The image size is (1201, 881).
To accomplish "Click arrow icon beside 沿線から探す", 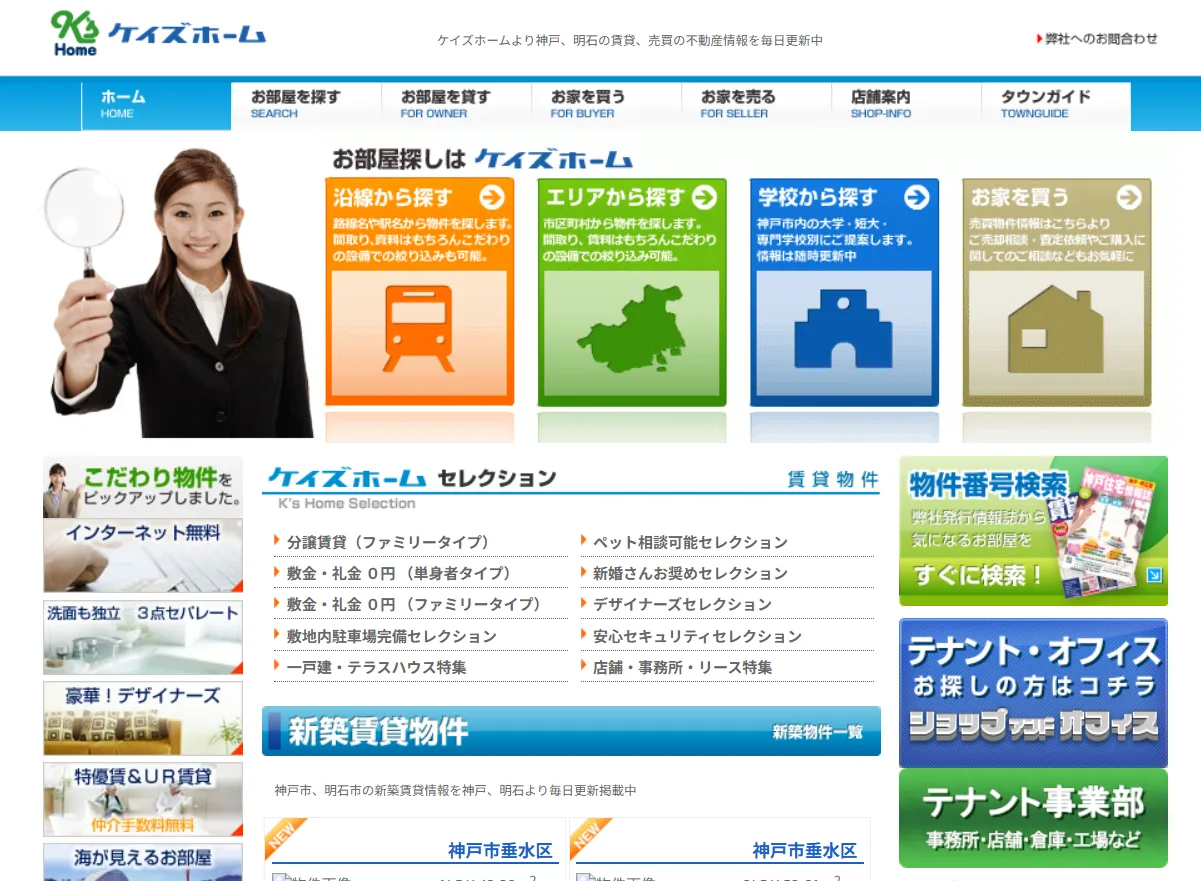I will (x=492, y=197).
